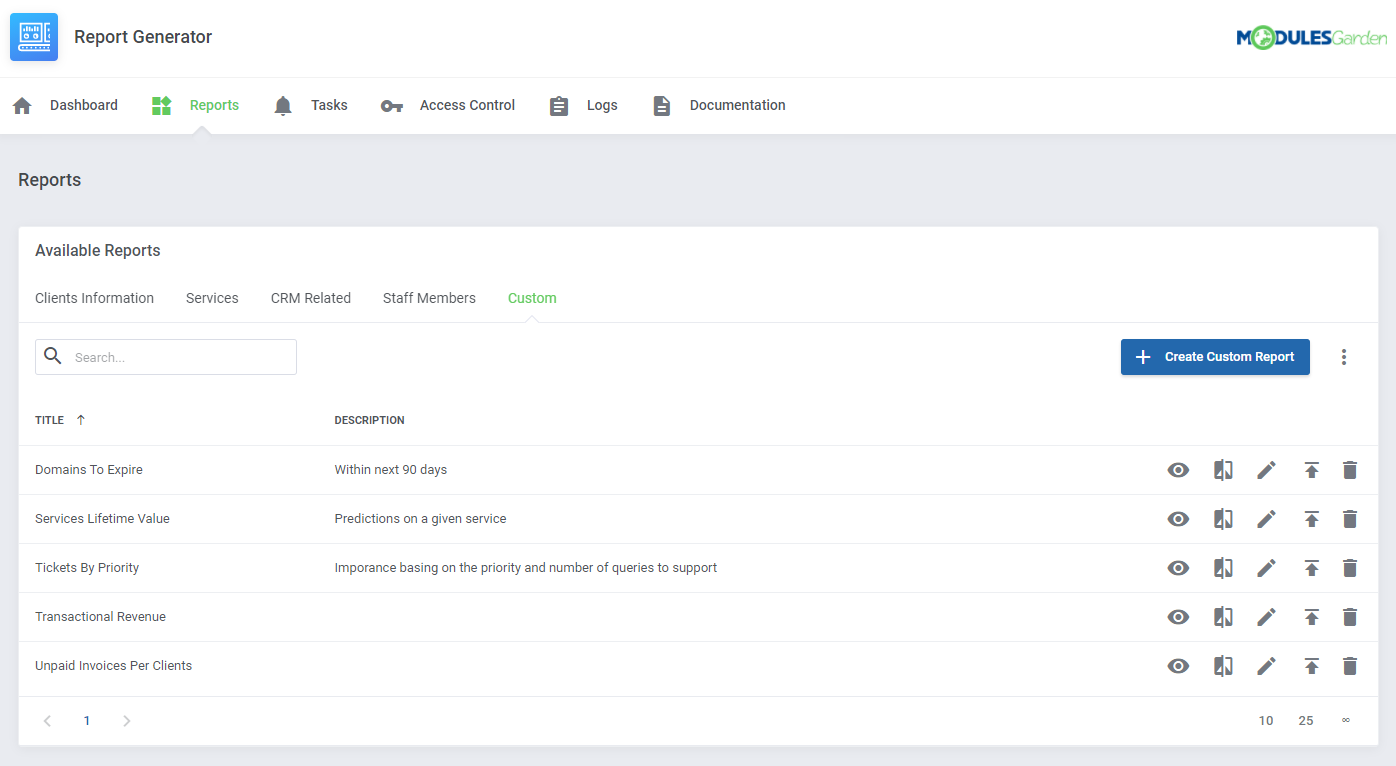Delete the Unpaid Invoices Per Clients report
This screenshot has height=766, width=1396.
[x=1349, y=666]
